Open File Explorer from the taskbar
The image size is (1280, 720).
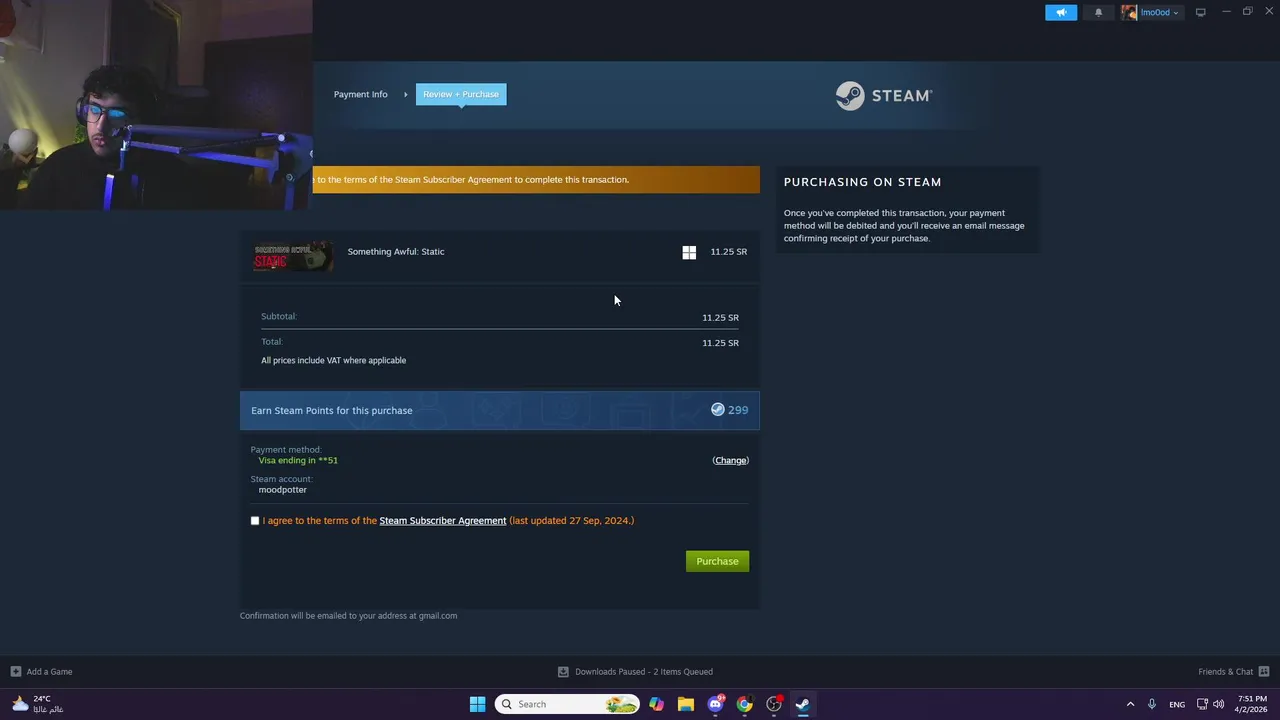coord(685,704)
